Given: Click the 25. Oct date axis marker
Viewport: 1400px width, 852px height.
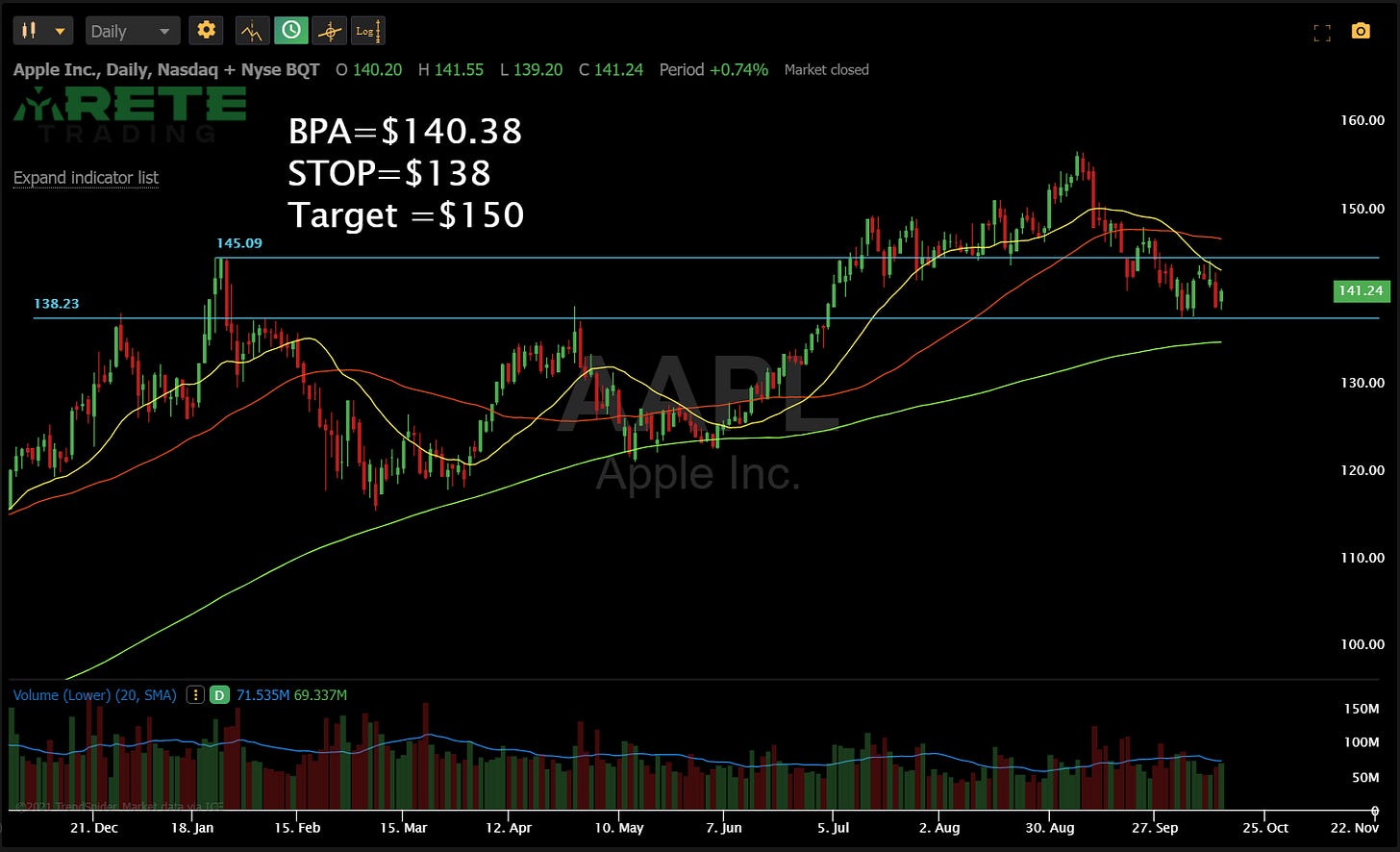Looking at the screenshot, I should [x=1265, y=828].
